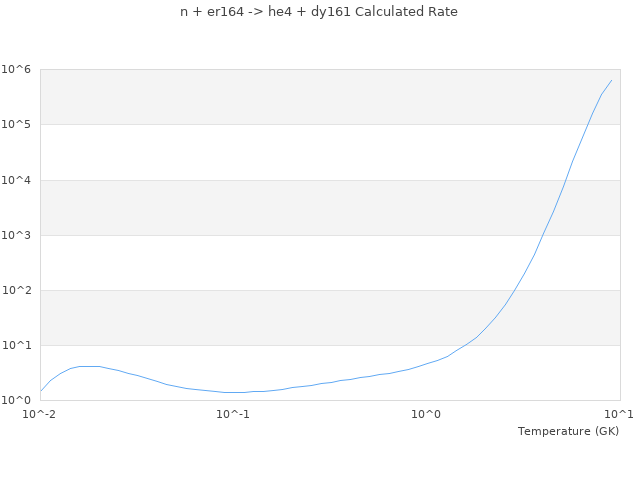Select the 10^2 y-axis tick label
640x480 pixels.
(17, 290)
